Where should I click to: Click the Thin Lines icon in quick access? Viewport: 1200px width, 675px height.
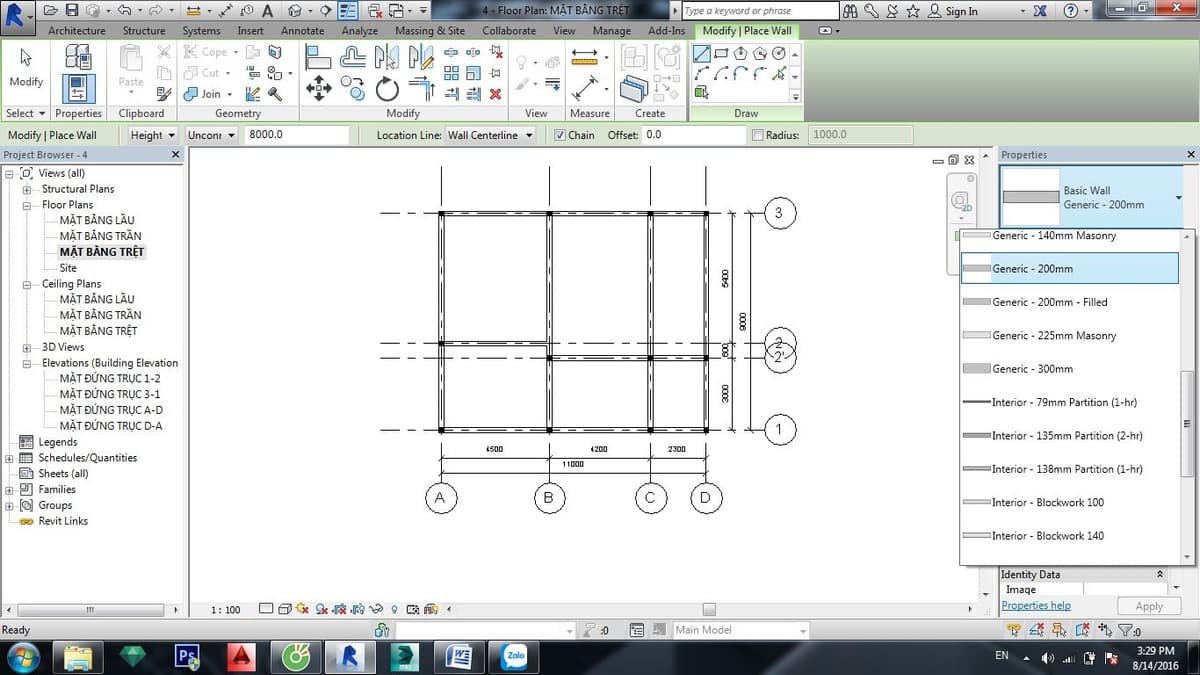[349, 11]
